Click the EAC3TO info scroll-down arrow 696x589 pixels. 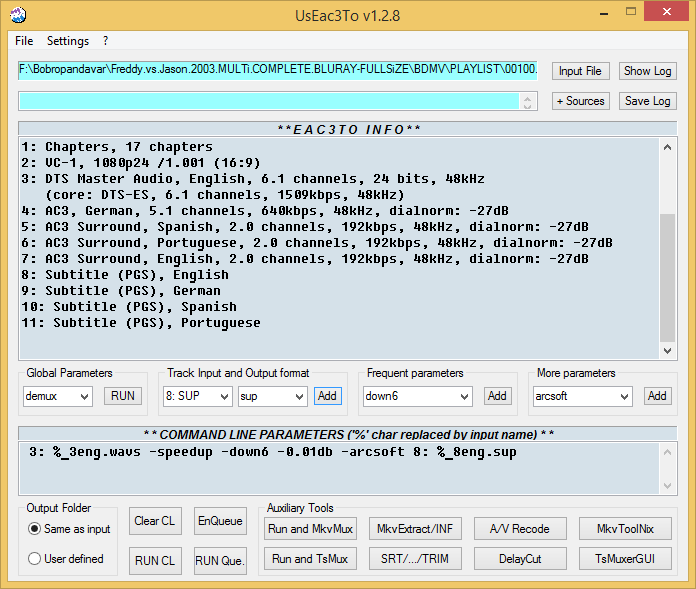tap(667, 351)
